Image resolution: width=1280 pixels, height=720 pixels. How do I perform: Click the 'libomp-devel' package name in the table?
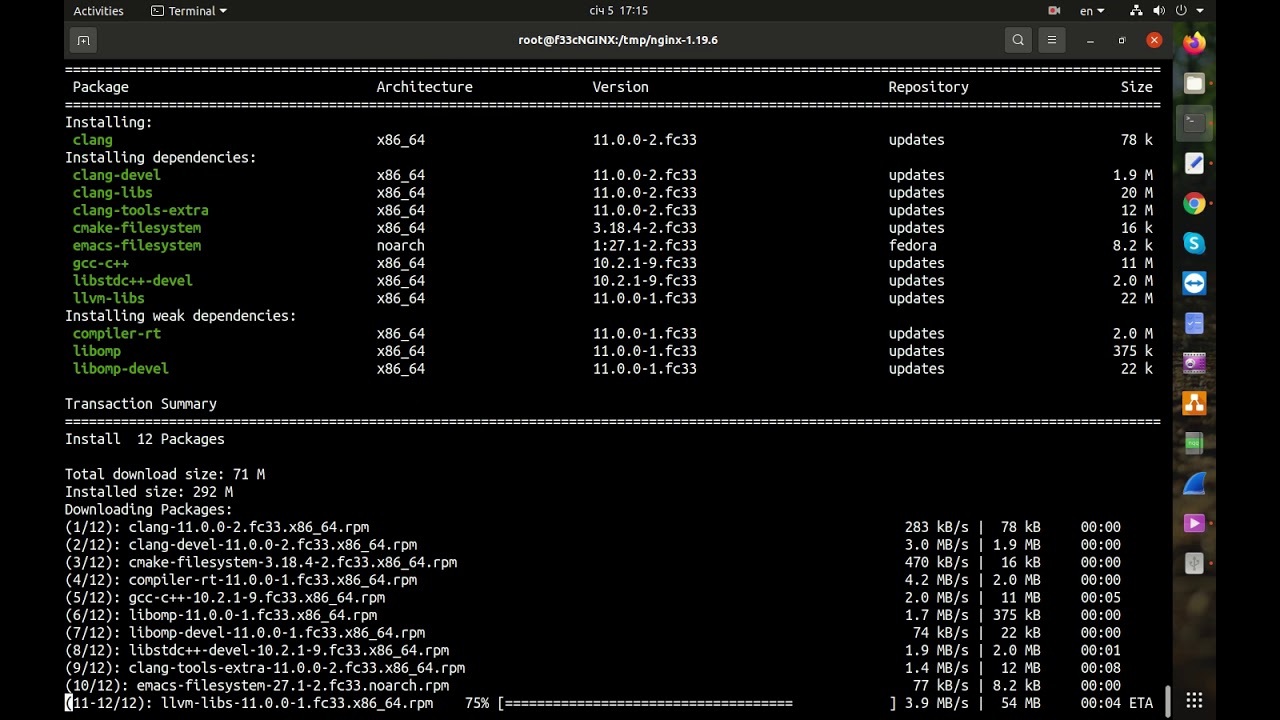(x=121, y=369)
